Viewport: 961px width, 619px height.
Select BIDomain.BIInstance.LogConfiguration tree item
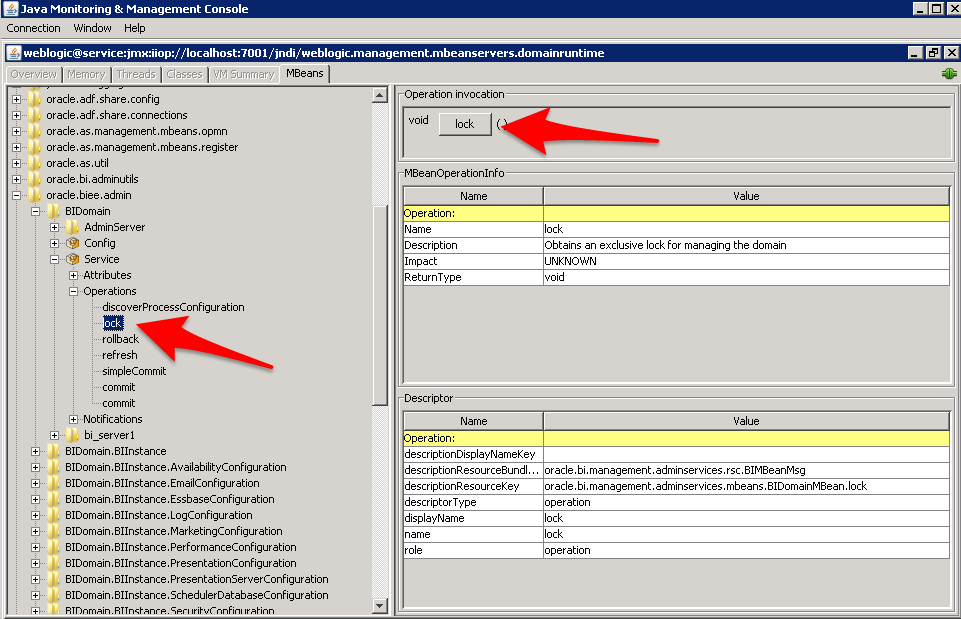159,515
